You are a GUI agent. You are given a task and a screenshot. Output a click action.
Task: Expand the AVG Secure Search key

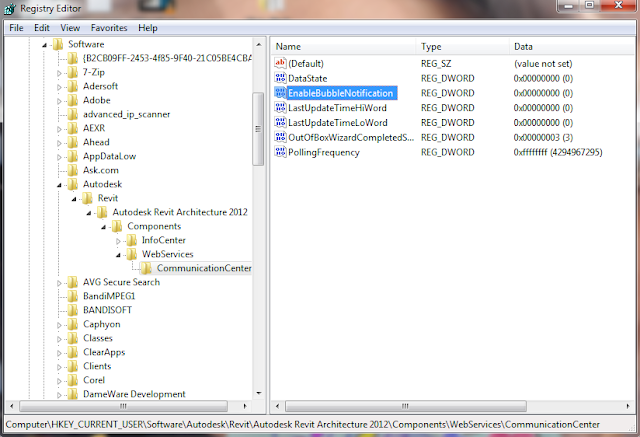coord(59,283)
